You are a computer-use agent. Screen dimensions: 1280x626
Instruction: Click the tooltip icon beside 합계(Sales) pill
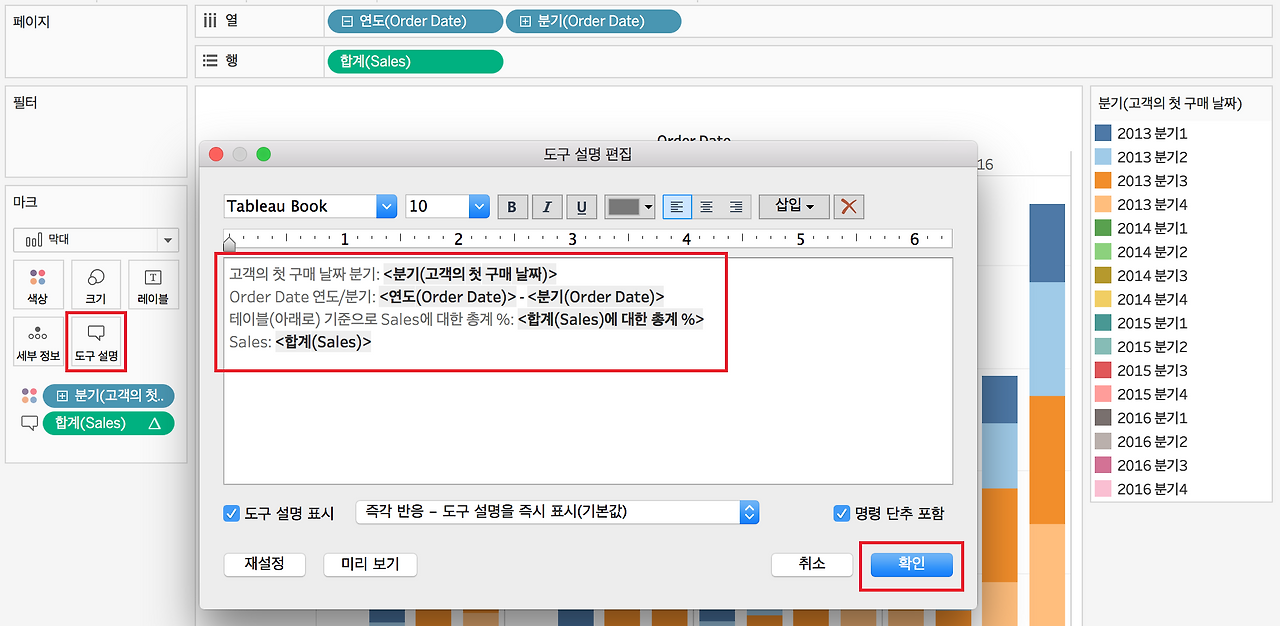click(x=29, y=423)
